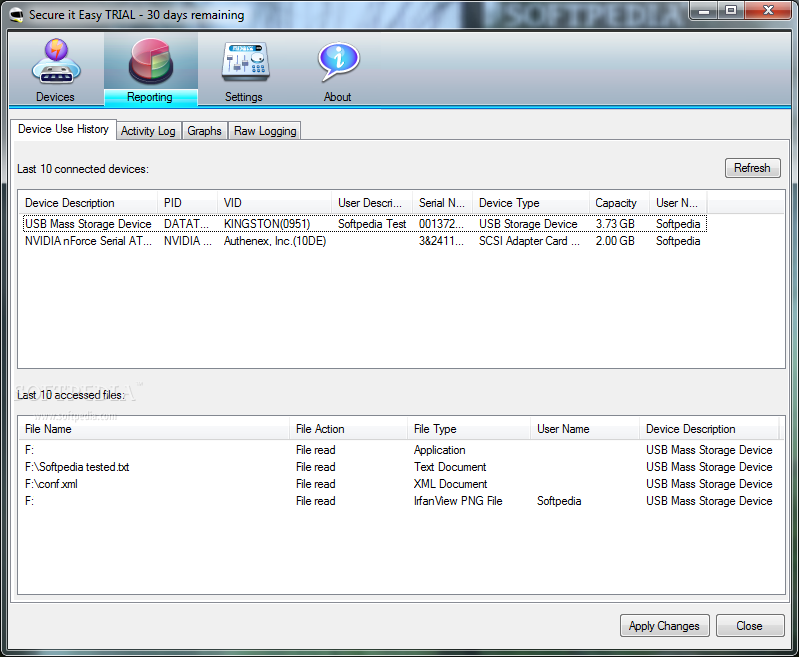Click the Authenex, Inc.(10DE) cell

pos(275,241)
